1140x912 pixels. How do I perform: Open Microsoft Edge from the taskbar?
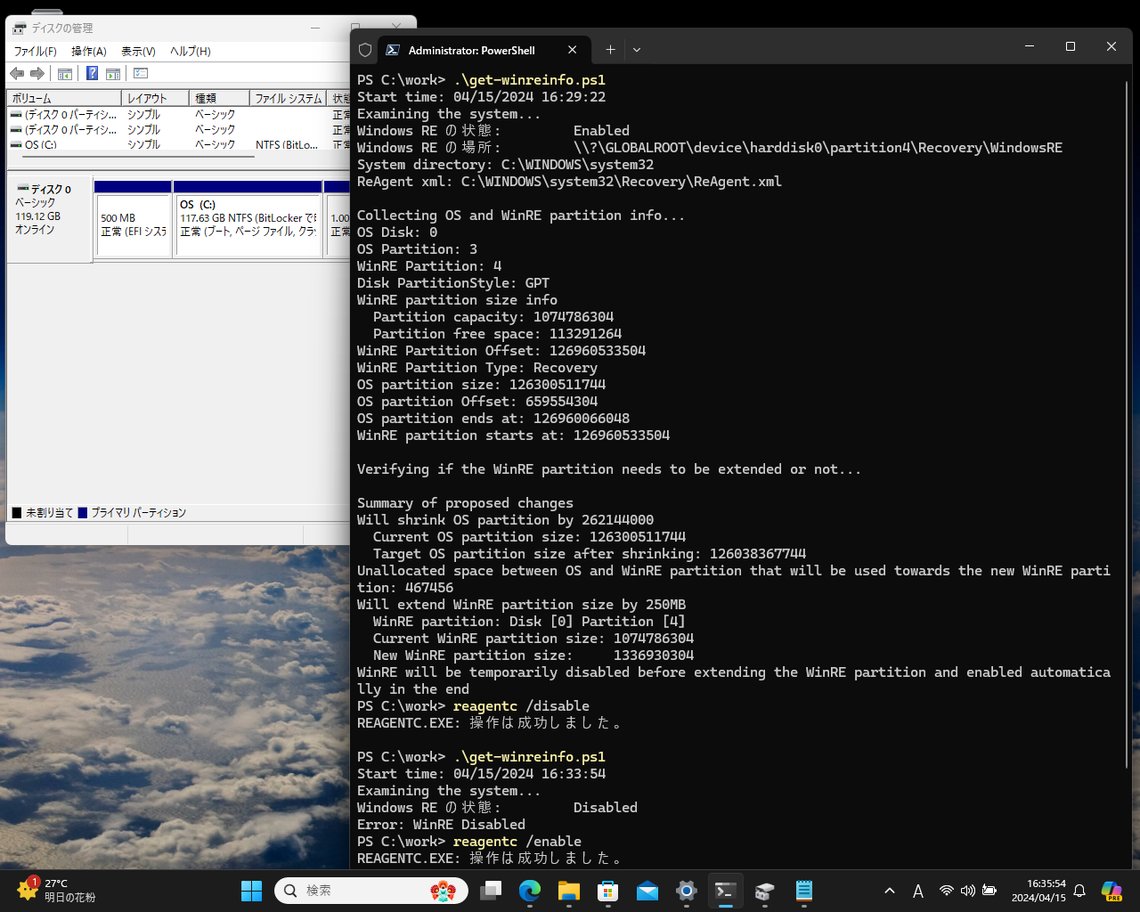click(529, 890)
